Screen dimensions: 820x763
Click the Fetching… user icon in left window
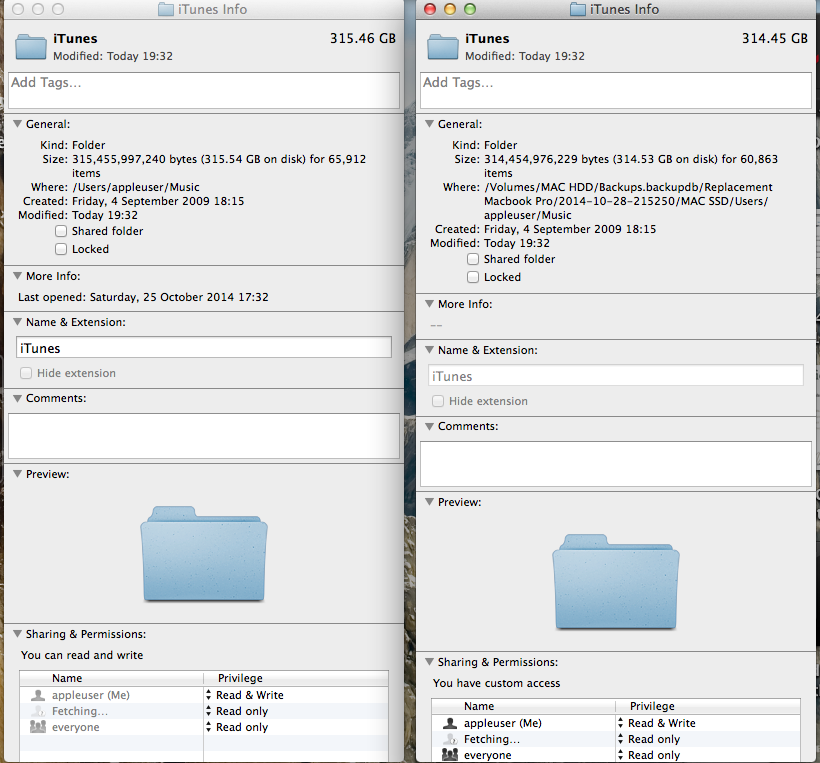click(38, 711)
